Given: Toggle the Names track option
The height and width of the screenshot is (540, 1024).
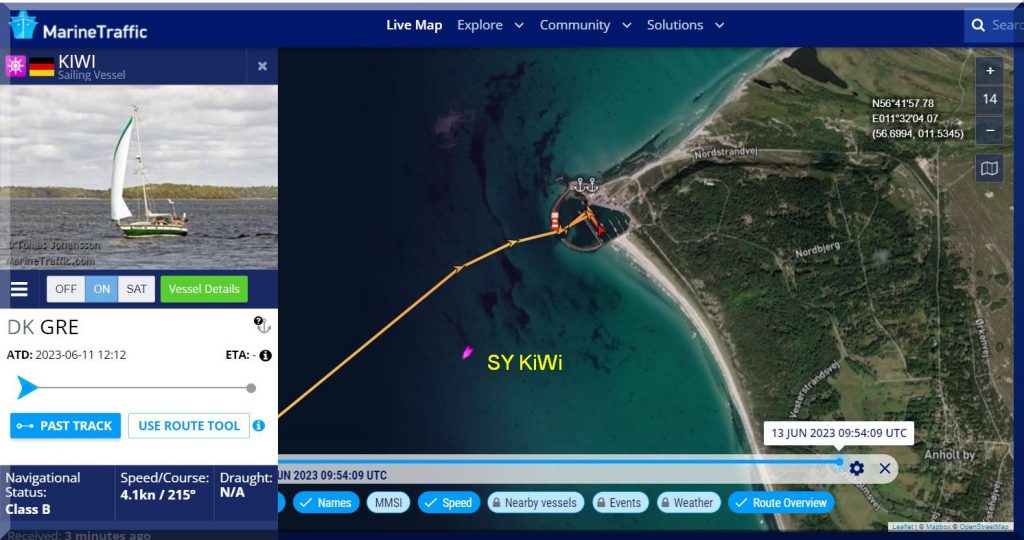Looking at the screenshot, I should click(325, 503).
